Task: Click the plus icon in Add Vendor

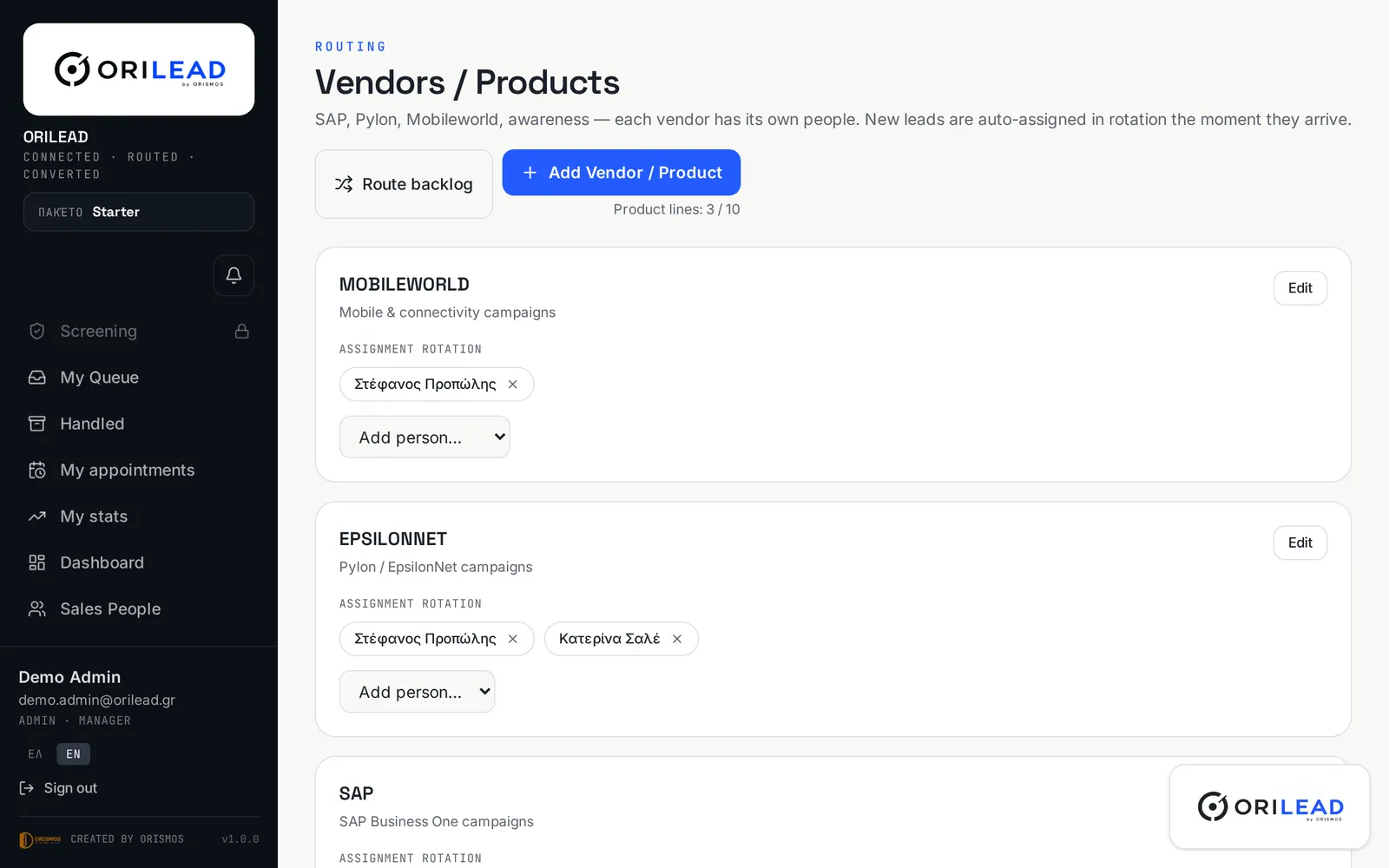Action: (x=530, y=173)
